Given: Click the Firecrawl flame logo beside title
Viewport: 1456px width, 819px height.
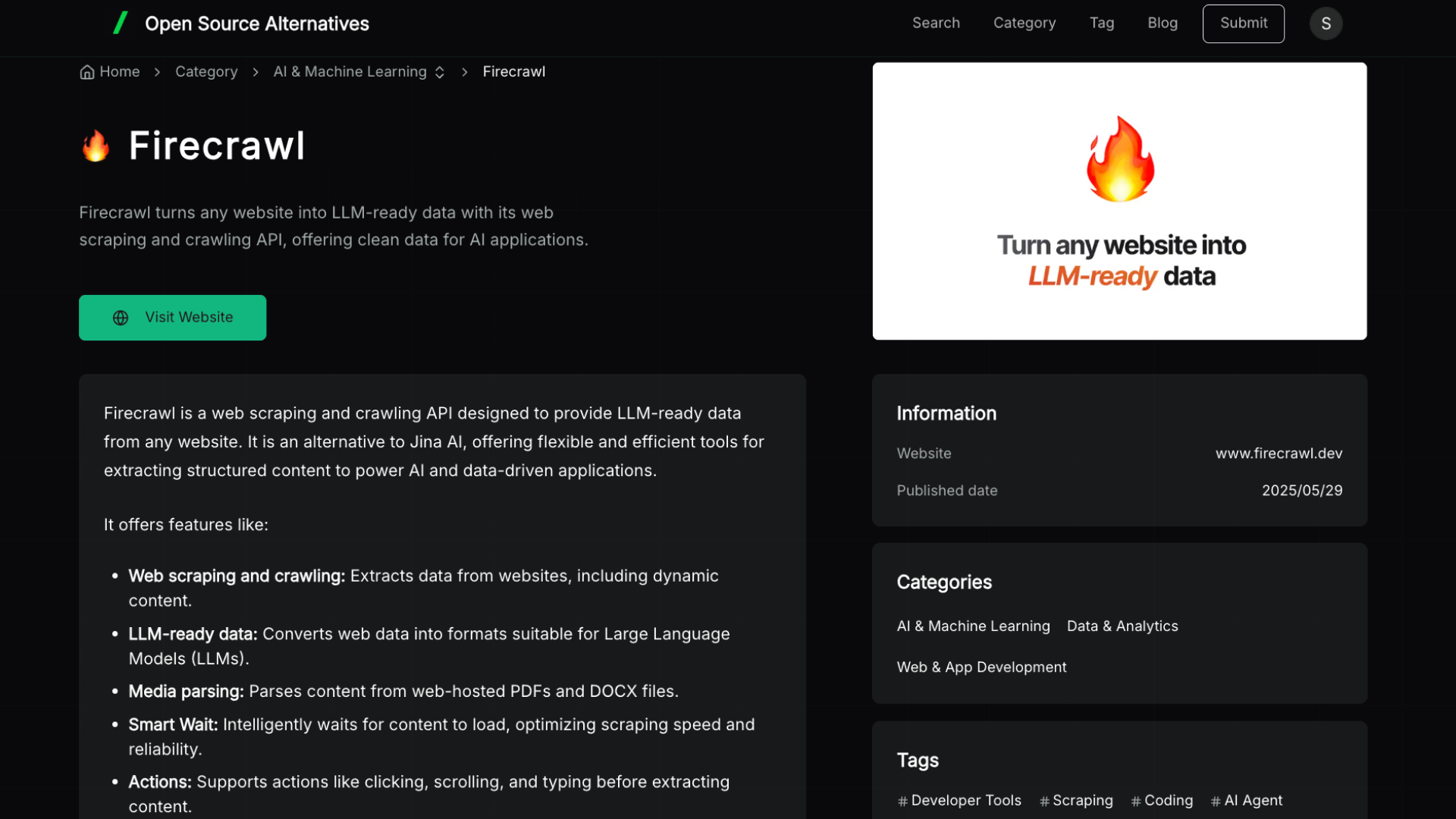Looking at the screenshot, I should pyautogui.click(x=96, y=146).
